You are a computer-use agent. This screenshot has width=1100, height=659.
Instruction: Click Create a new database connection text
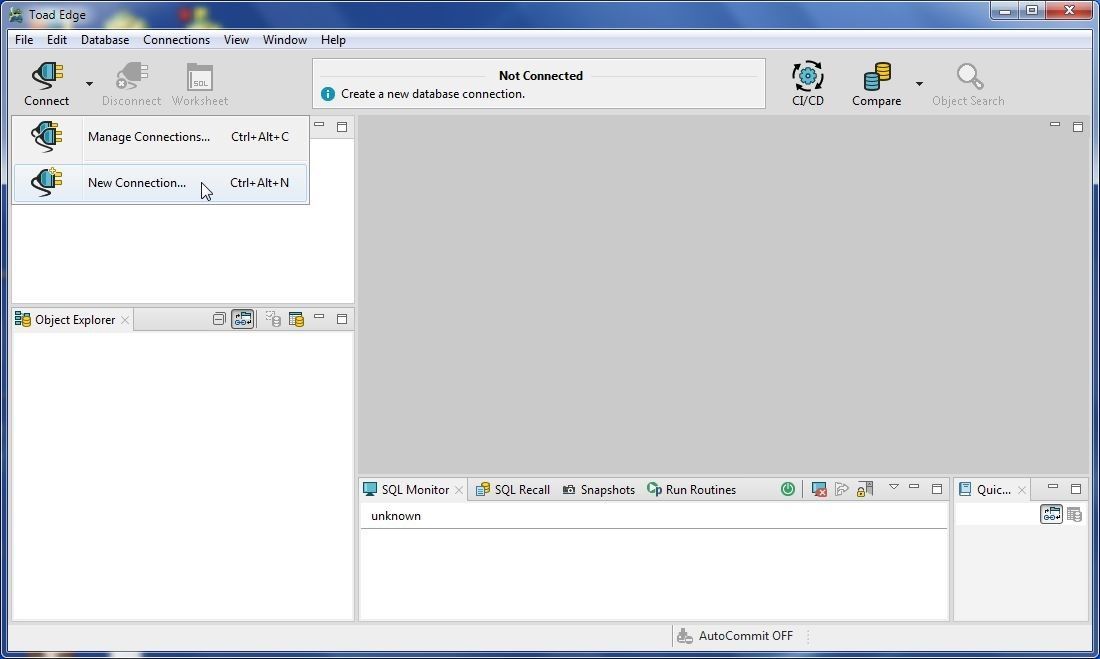coord(433,94)
